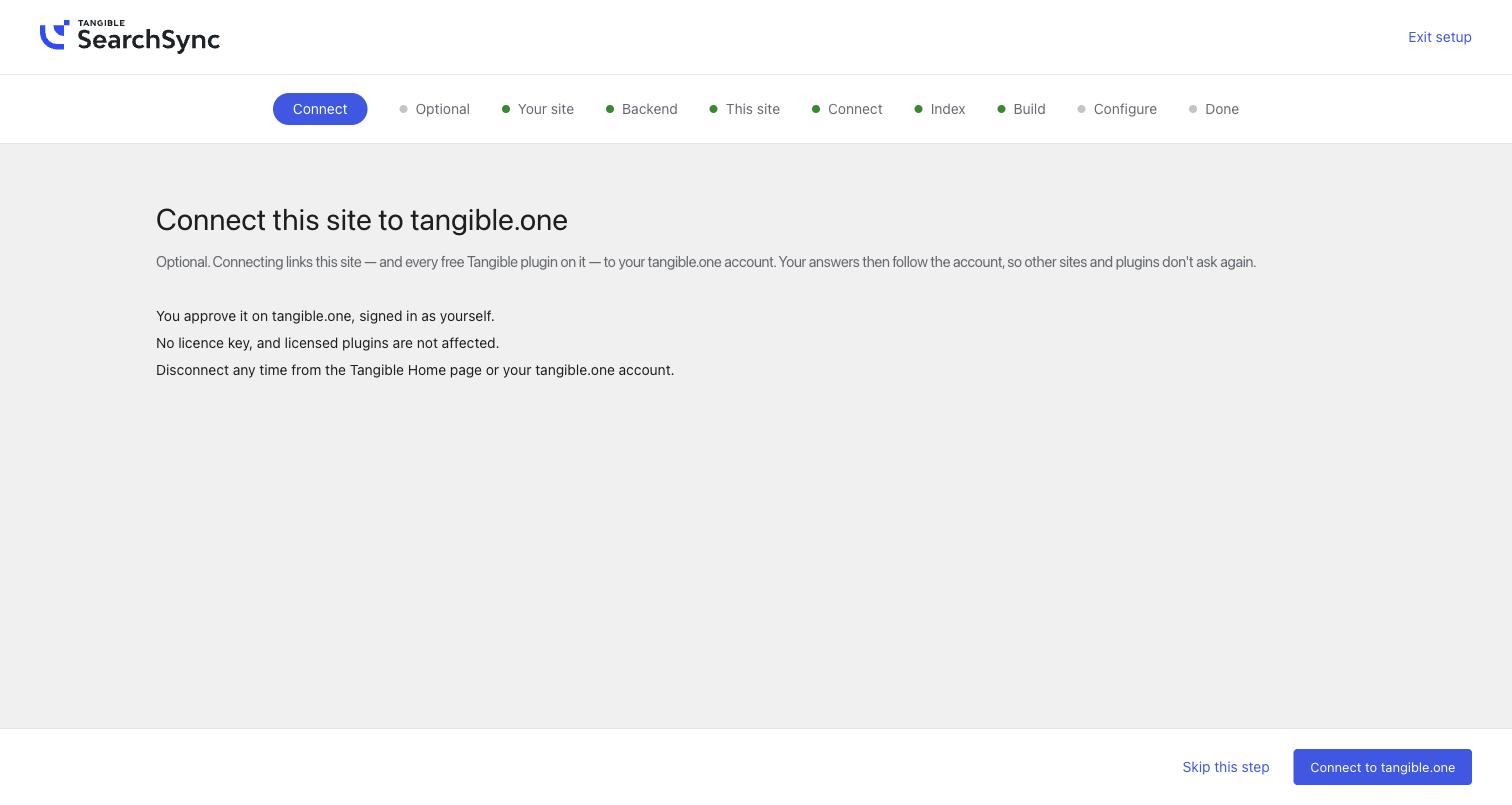Select the Done step

(x=1214, y=109)
